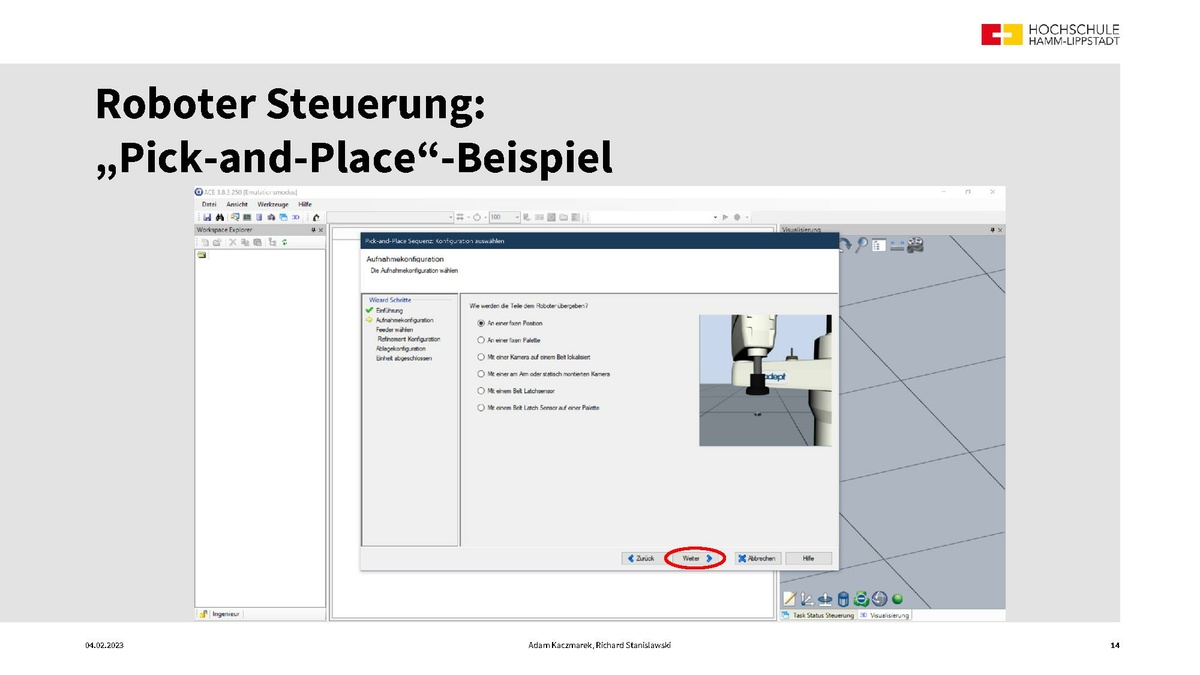Click the save icon in the toolbar
This screenshot has width=1200, height=675.
tap(207, 216)
